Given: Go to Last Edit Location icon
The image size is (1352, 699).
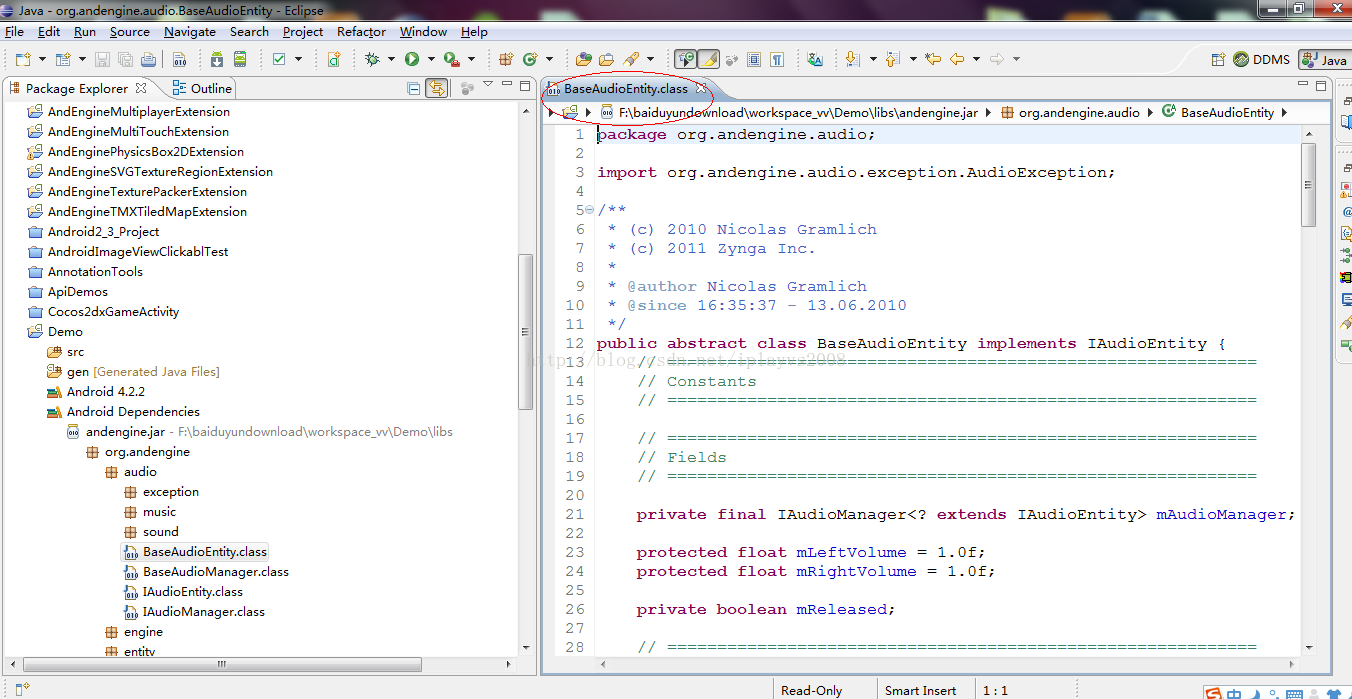Looking at the screenshot, I should [933, 59].
